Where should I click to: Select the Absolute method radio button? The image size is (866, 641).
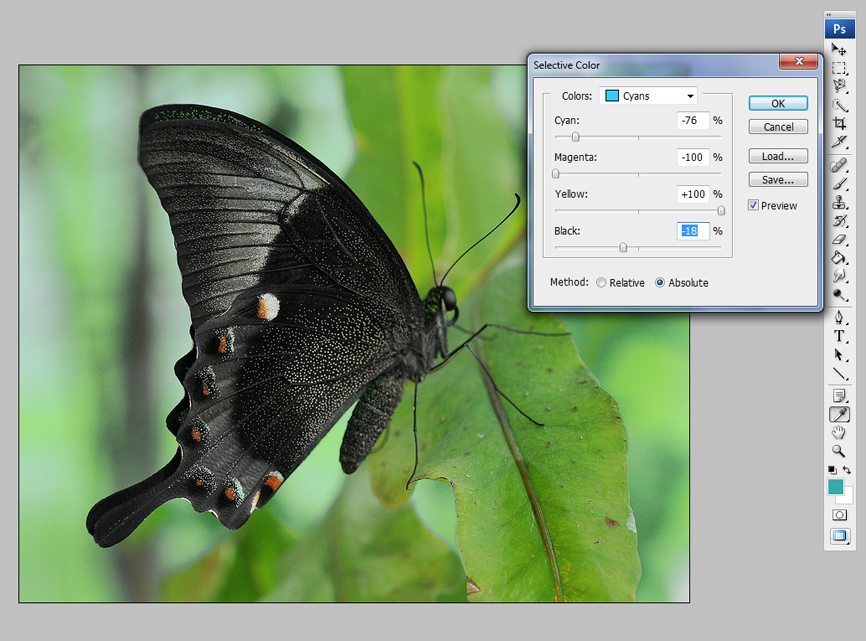click(x=660, y=283)
